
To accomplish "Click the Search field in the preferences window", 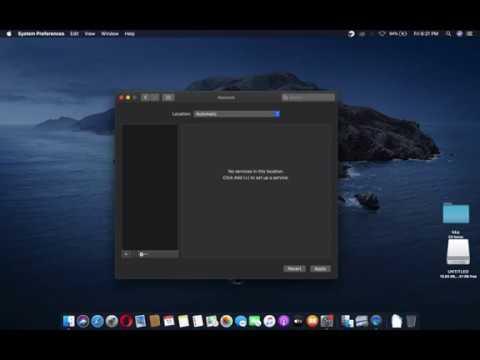I will point(308,97).
